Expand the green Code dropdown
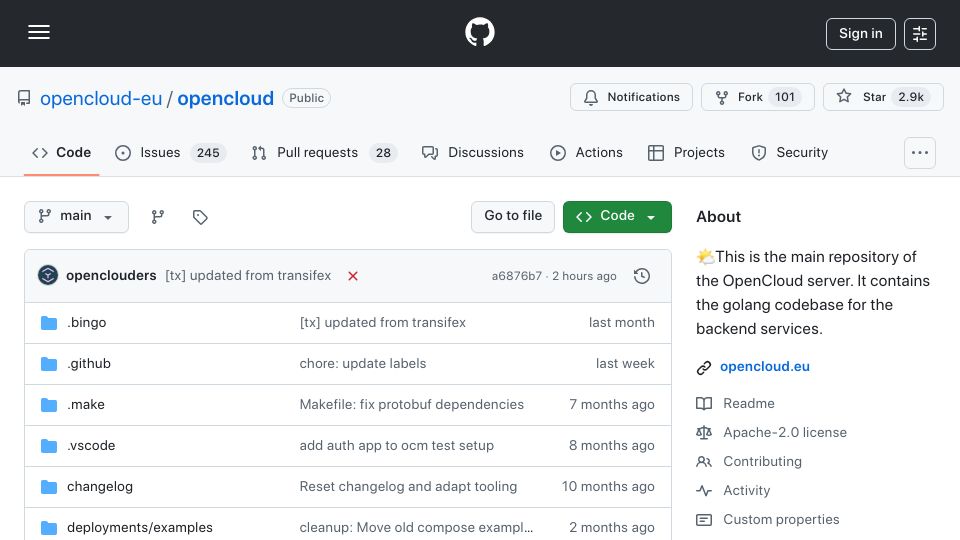The width and height of the screenshot is (960, 540). (617, 217)
